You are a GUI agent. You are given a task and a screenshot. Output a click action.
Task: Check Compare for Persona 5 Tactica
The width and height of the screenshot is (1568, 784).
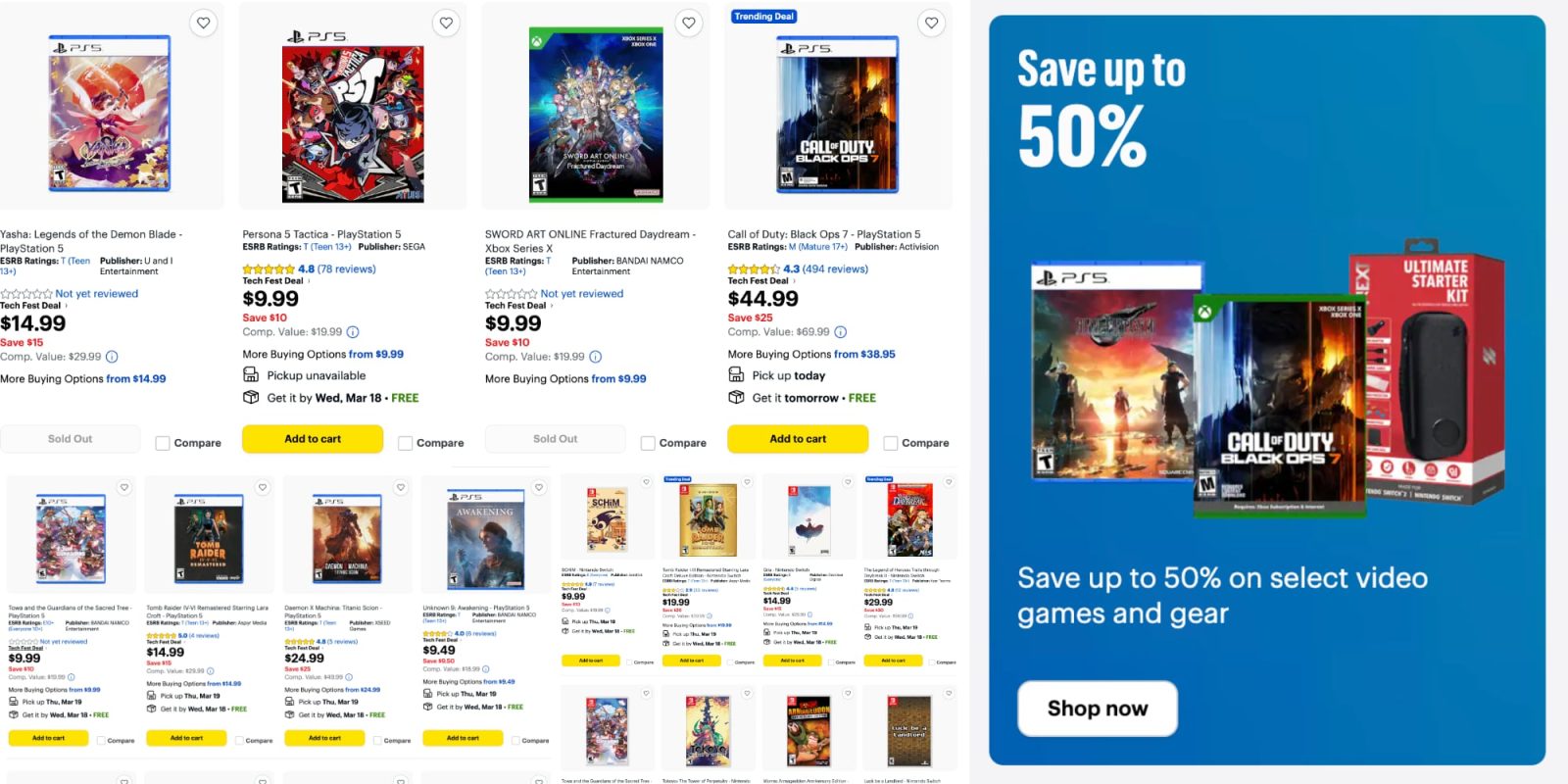(404, 442)
